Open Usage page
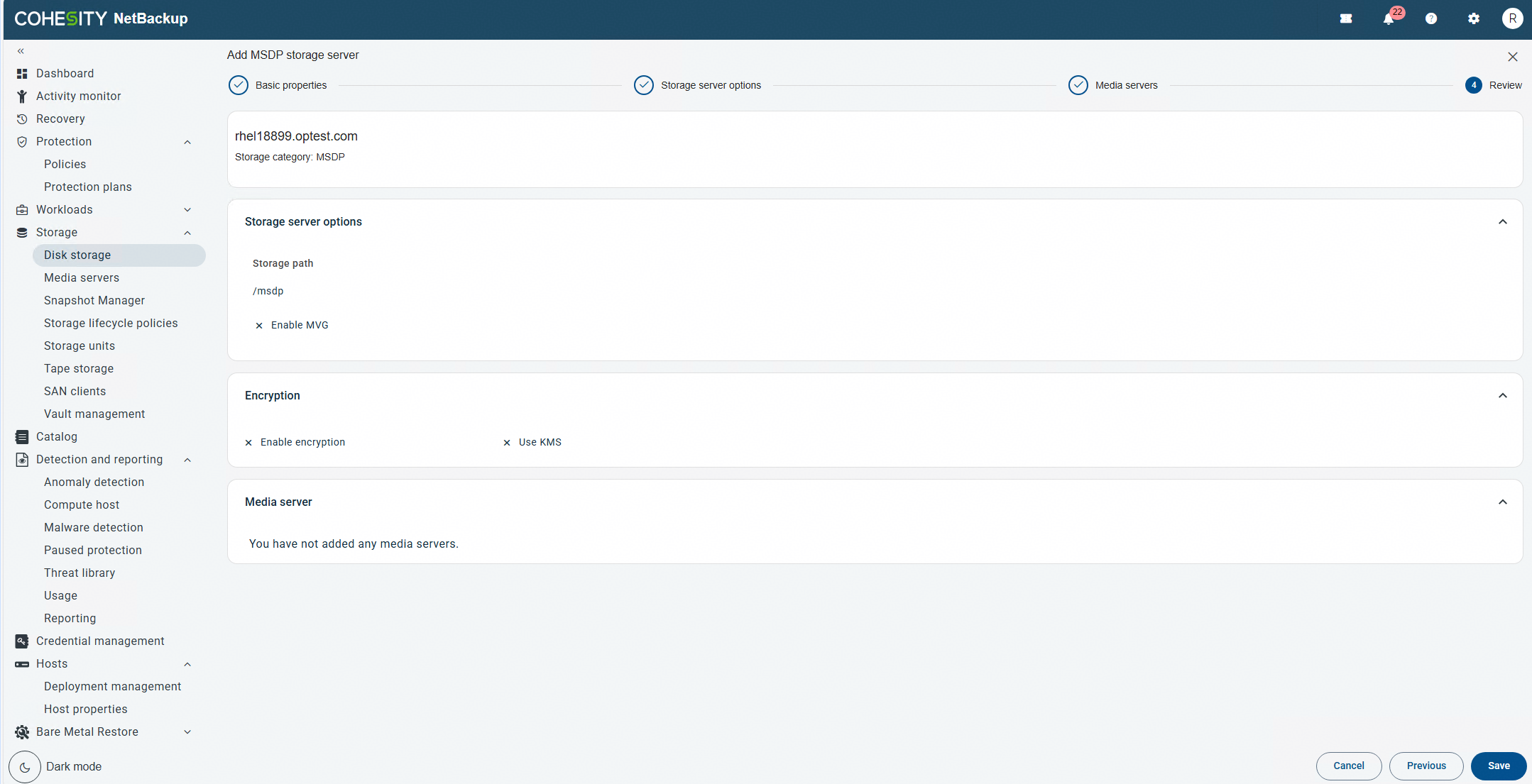This screenshot has height=784, width=1532. [61, 596]
